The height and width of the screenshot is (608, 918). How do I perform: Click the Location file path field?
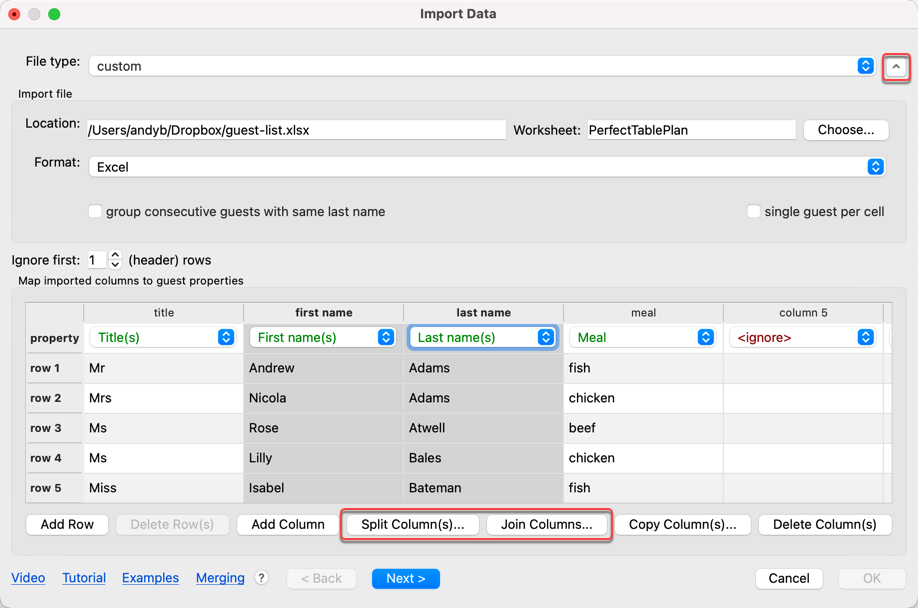coord(296,130)
